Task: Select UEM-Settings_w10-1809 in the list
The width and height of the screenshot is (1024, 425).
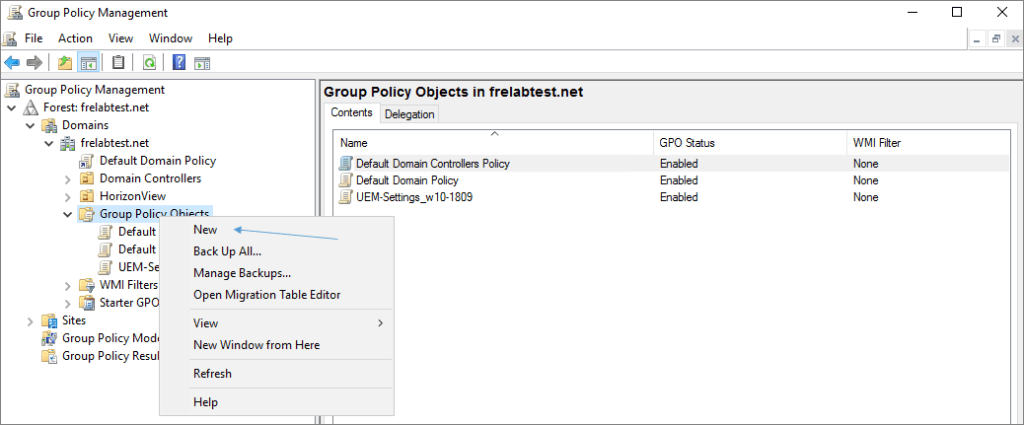Action: point(414,198)
